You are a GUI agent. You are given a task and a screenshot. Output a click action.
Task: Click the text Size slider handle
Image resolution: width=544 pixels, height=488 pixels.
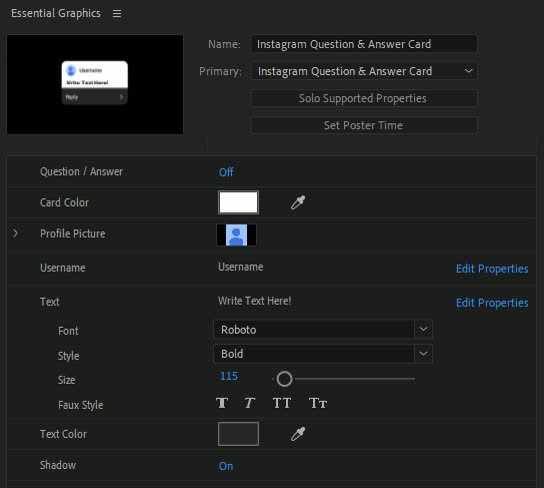pos(284,379)
